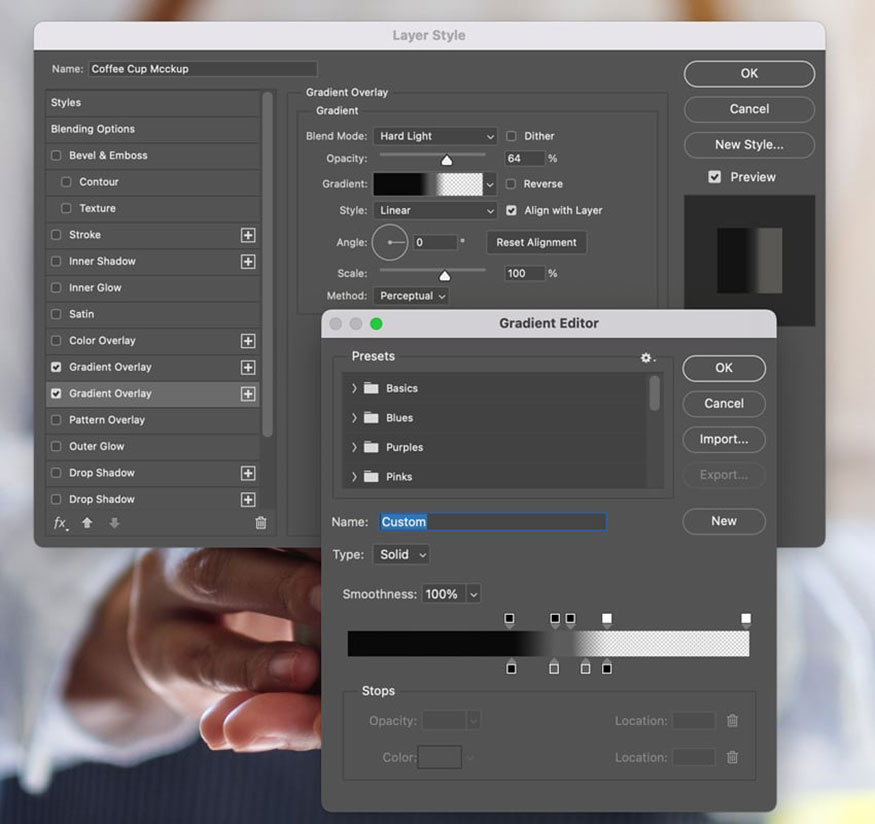Select the rightmost opacity stop above gradient
875x824 pixels.
[x=746, y=619]
